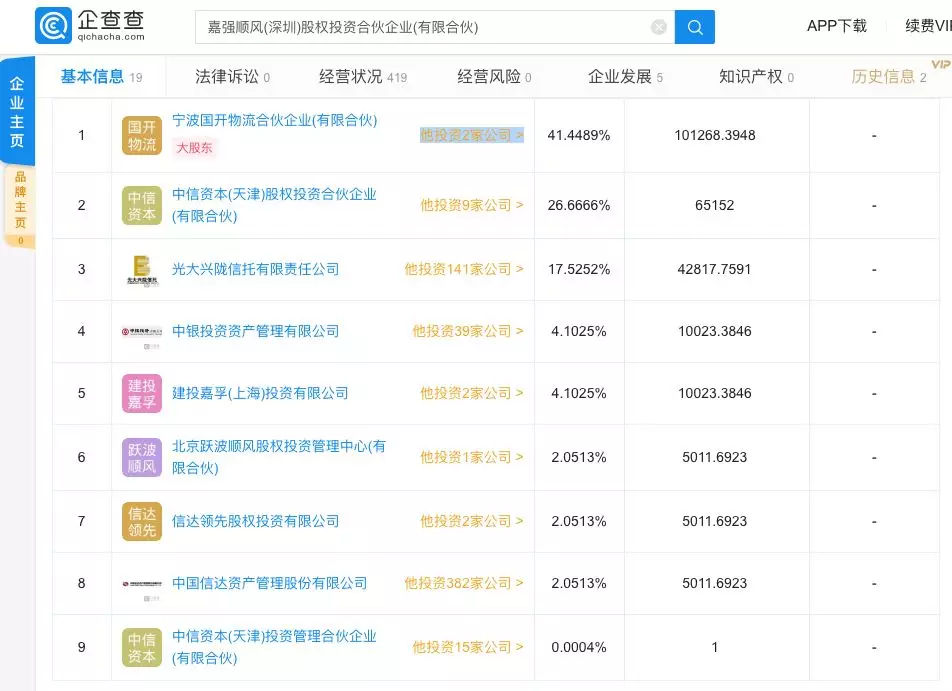Click into the company name search field
952x691 pixels.
pos(435,27)
